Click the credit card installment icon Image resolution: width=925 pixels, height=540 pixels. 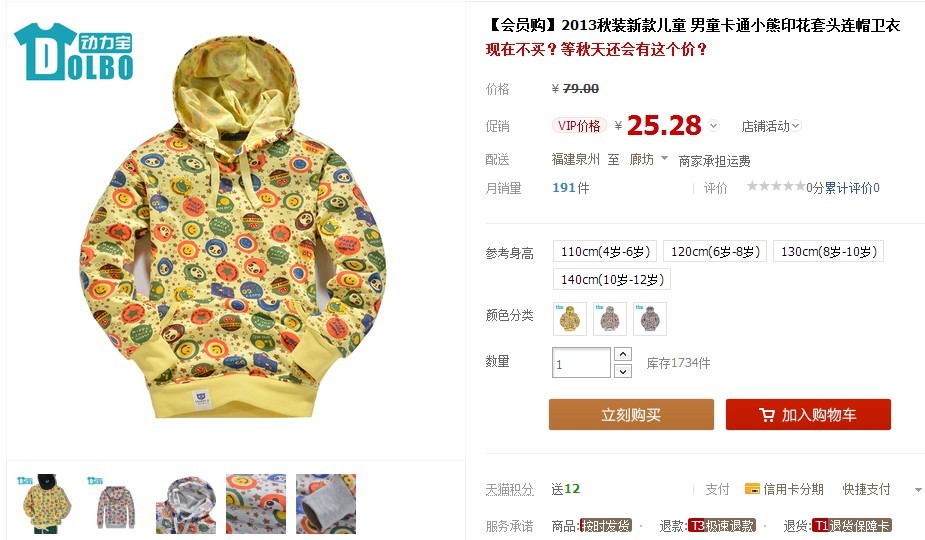752,489
